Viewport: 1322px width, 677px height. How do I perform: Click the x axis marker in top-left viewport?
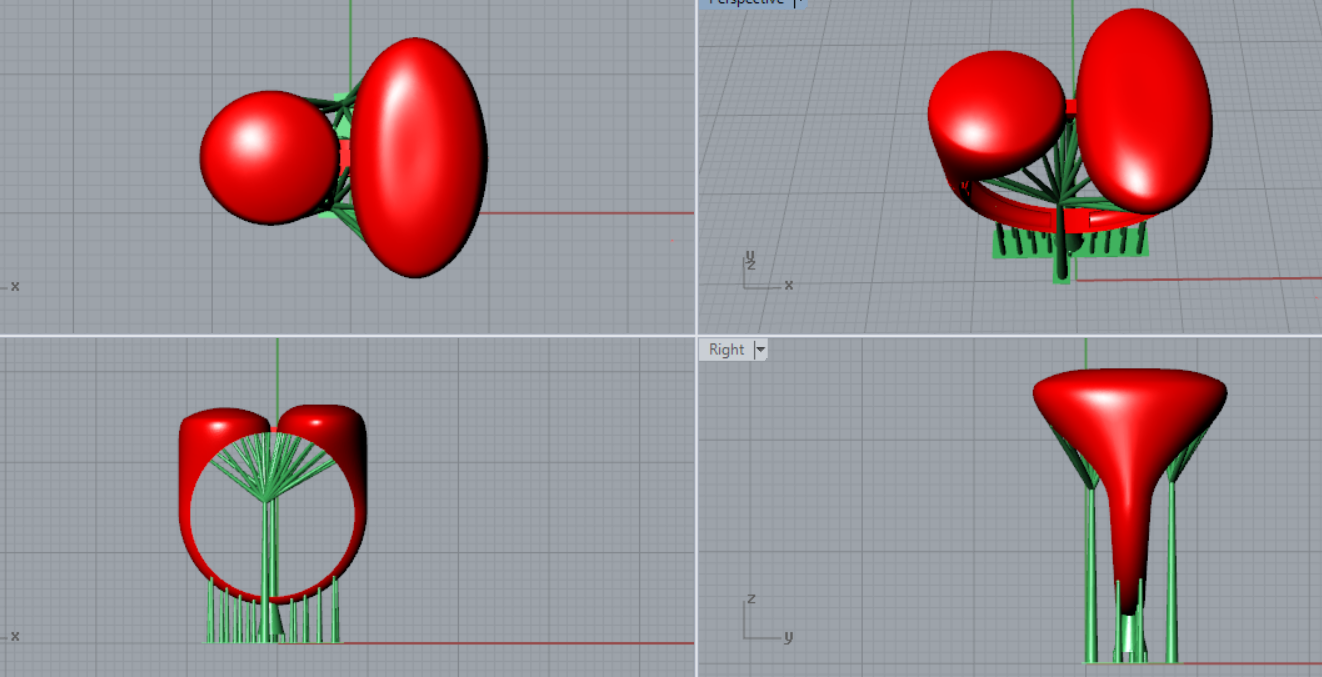tap(14, 286)
